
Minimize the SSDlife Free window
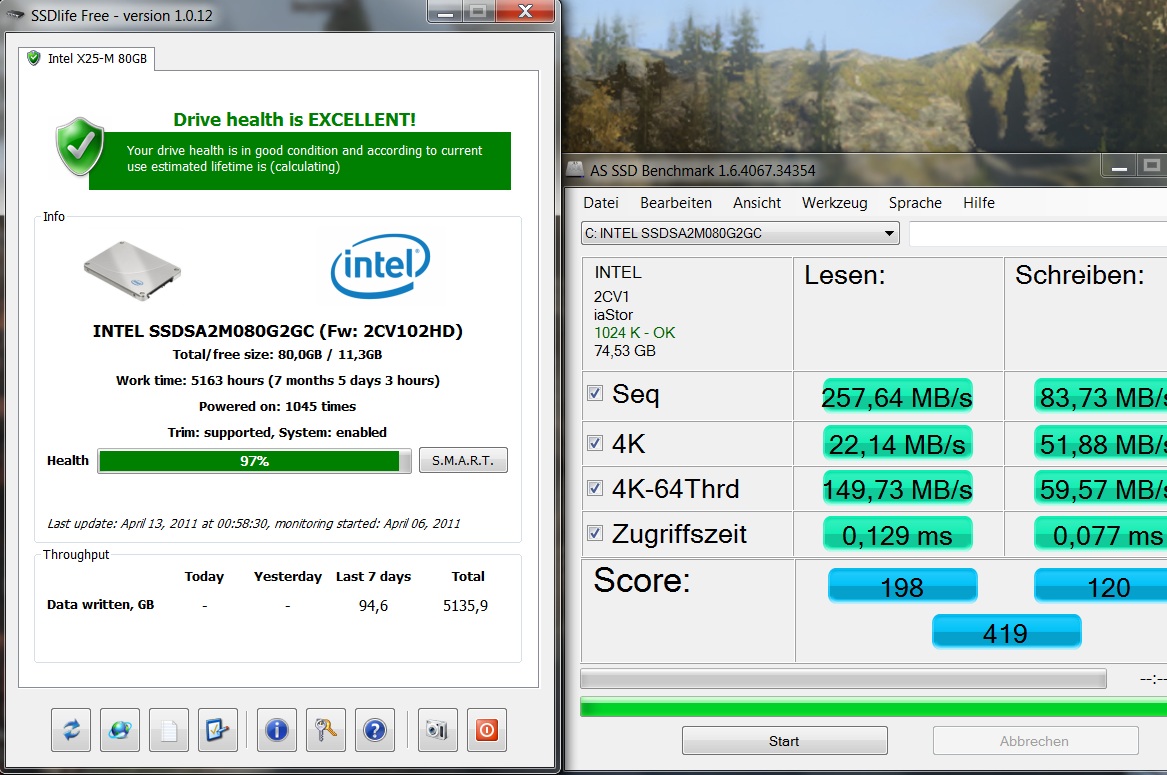445,11
